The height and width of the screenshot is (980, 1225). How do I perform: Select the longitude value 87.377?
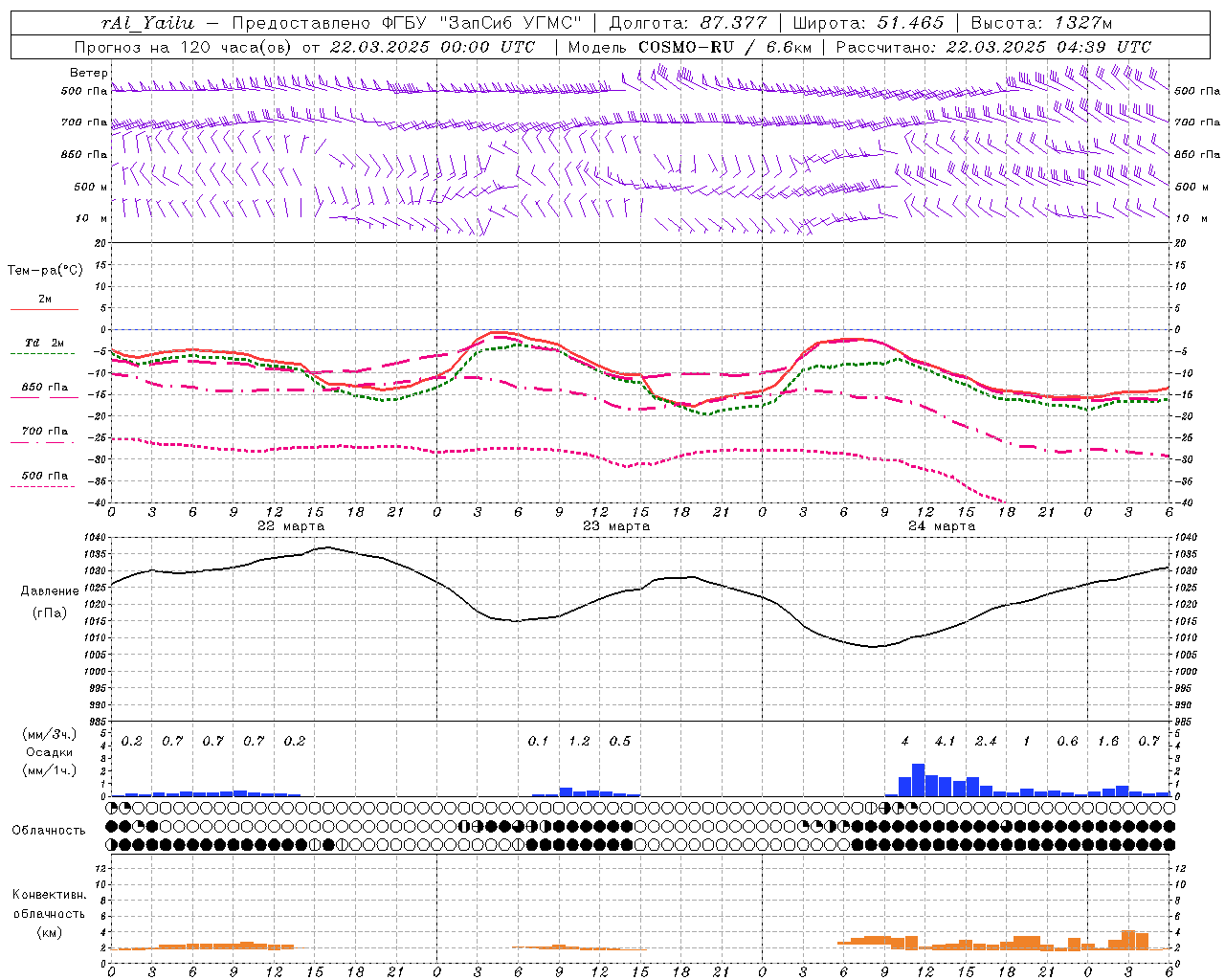733,23
